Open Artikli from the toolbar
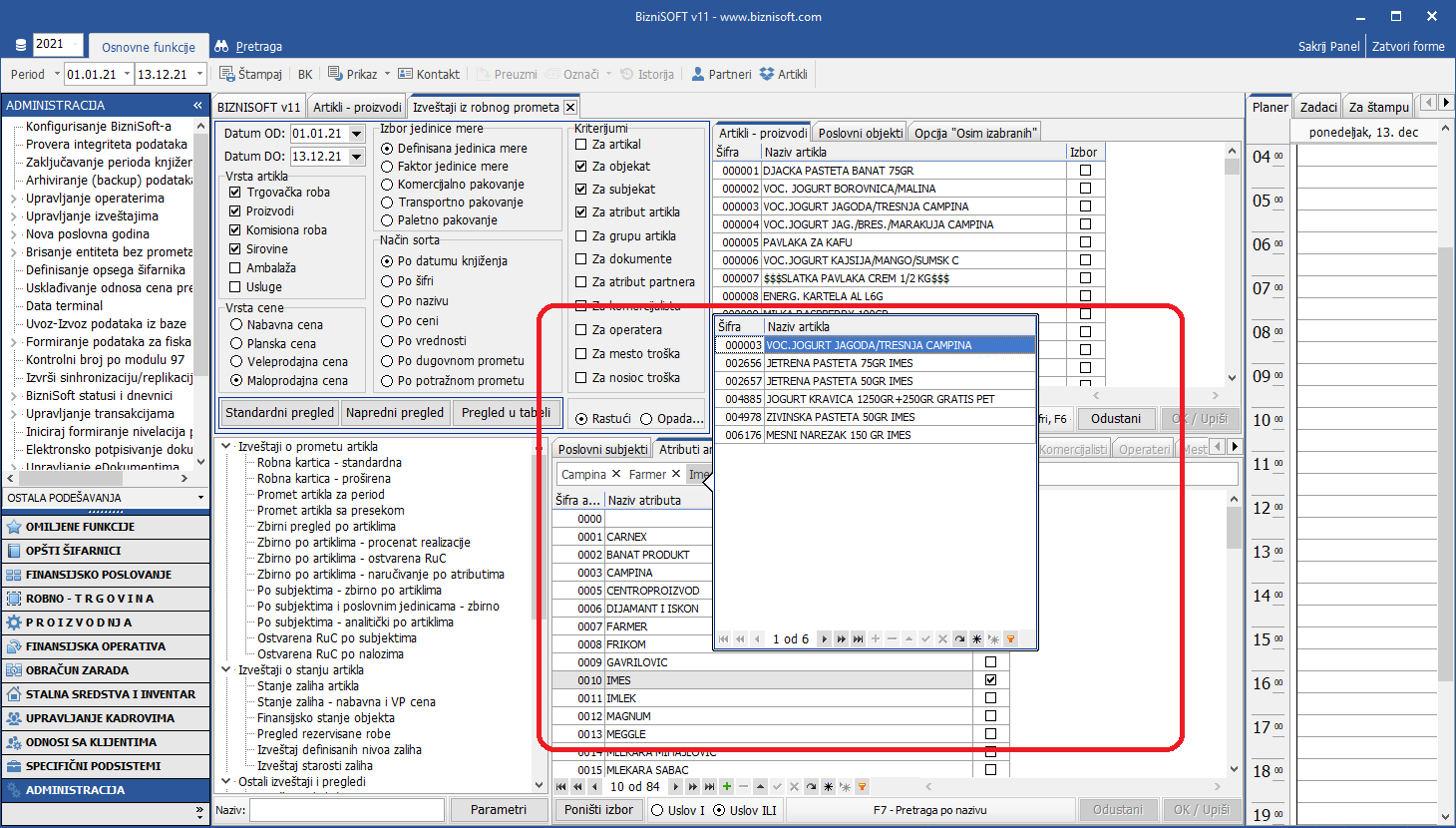The image size is (1456, 828). tap(767, 74)
